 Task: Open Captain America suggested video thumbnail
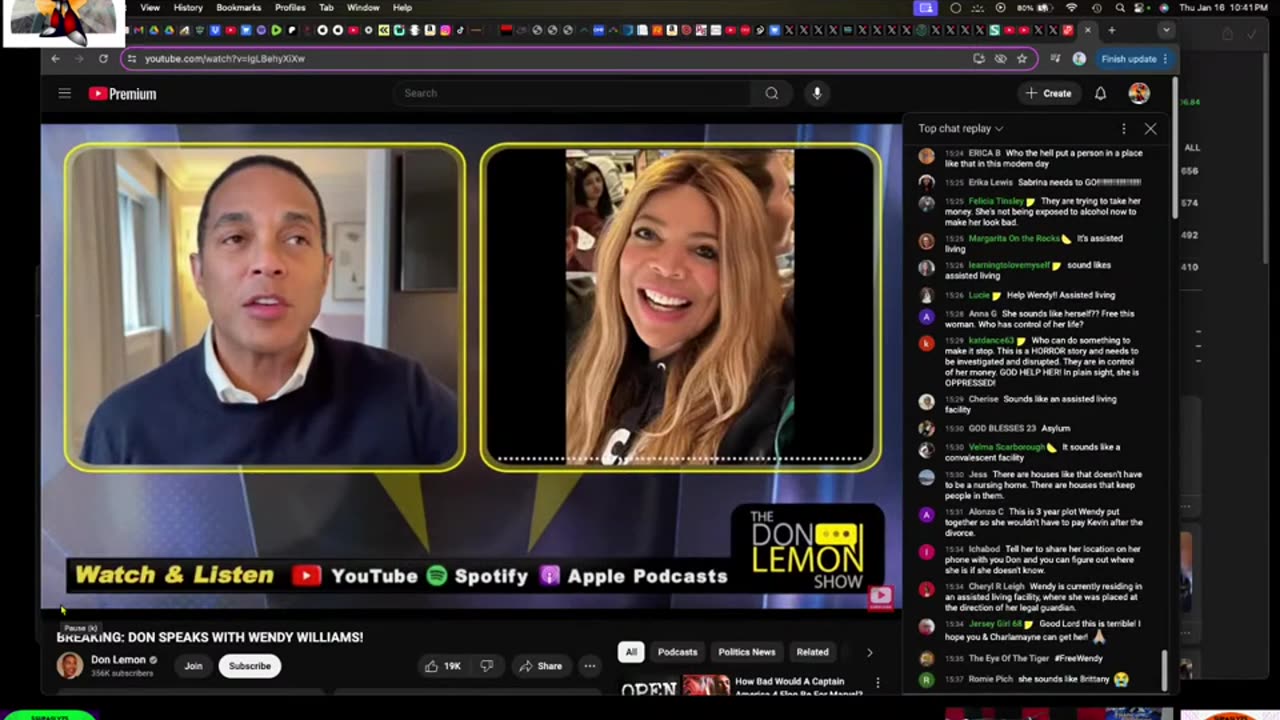705,686
